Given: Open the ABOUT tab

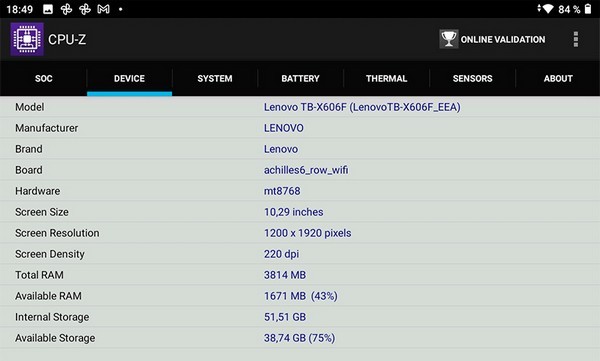Looking at the screenshot, I should click(x=558, y=78).
